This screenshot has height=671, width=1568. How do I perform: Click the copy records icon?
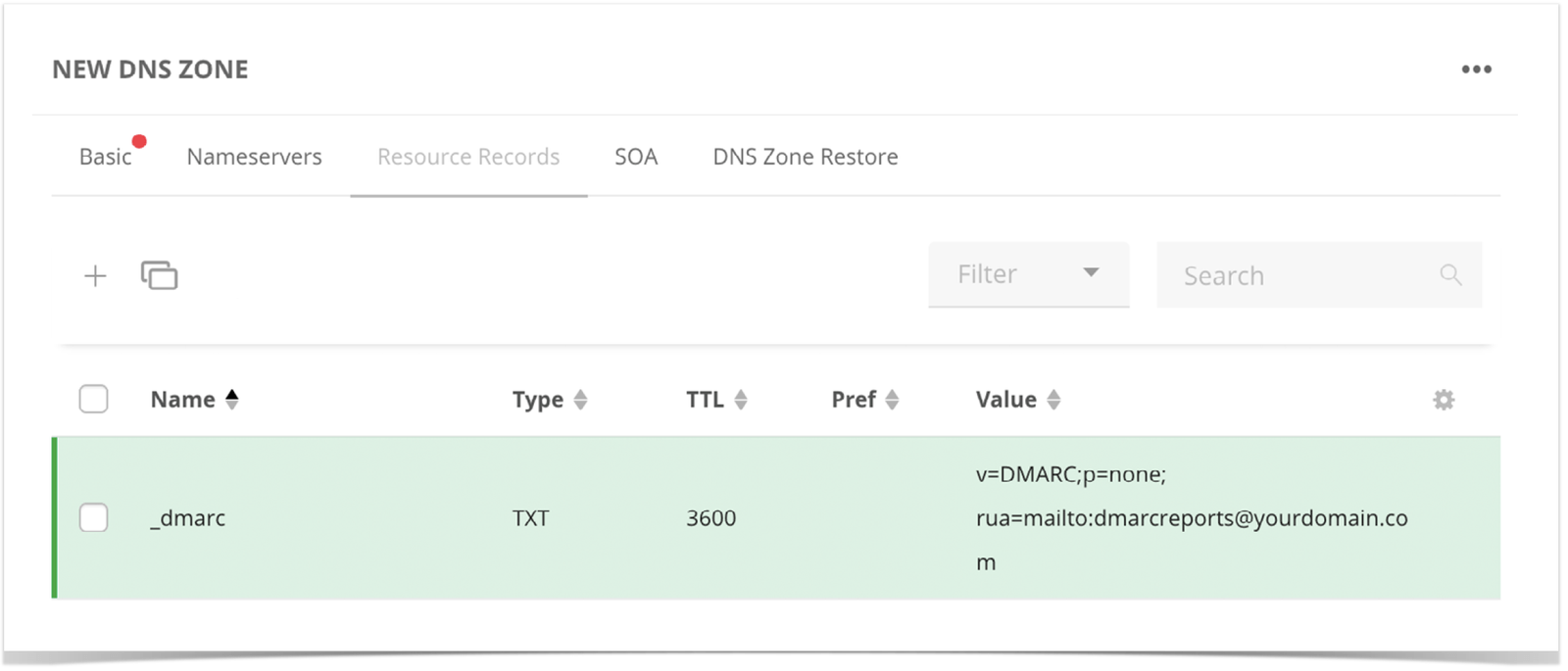[159, 275]
